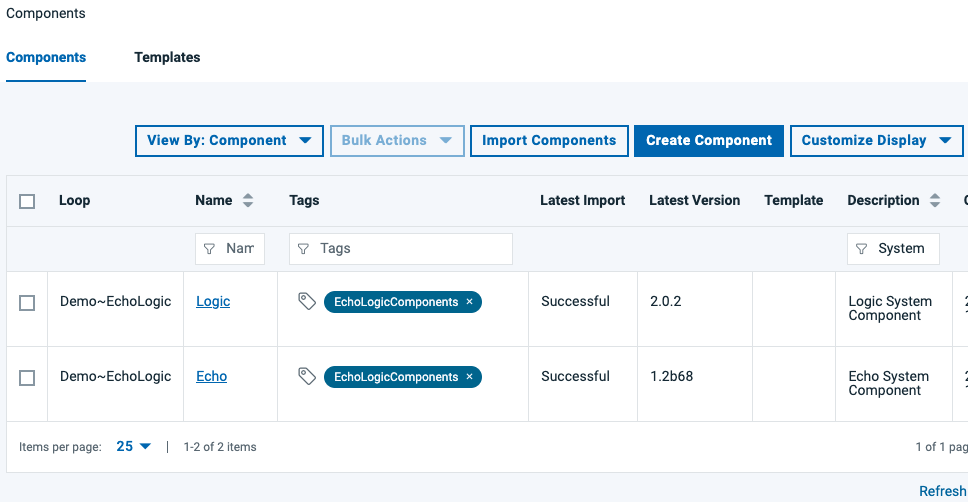The image size is (968, 502).
Task: Click the Create Component button
Action: (x=709, y=141)
